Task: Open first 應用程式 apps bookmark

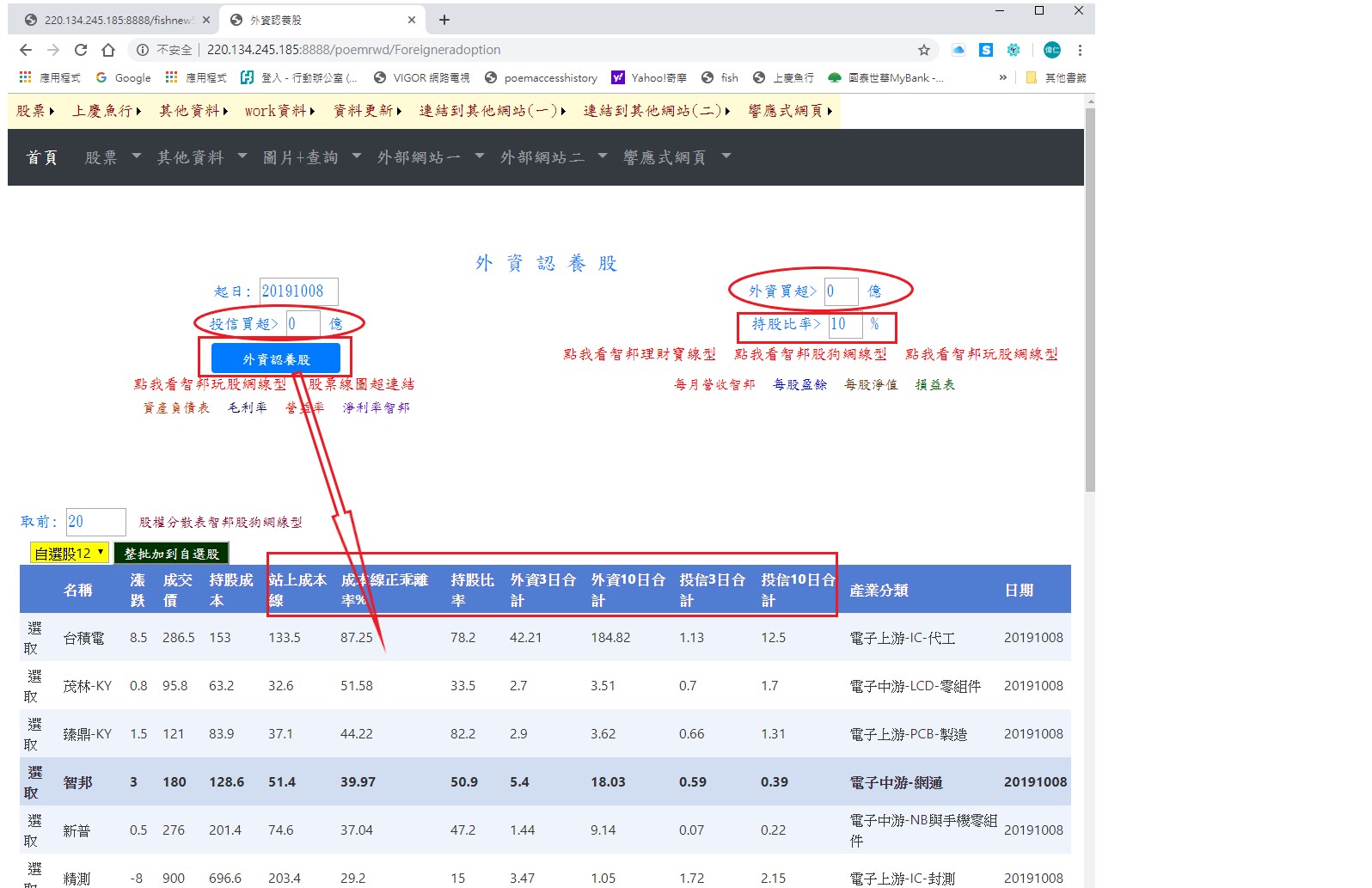Action: click(x=50, y=77)
